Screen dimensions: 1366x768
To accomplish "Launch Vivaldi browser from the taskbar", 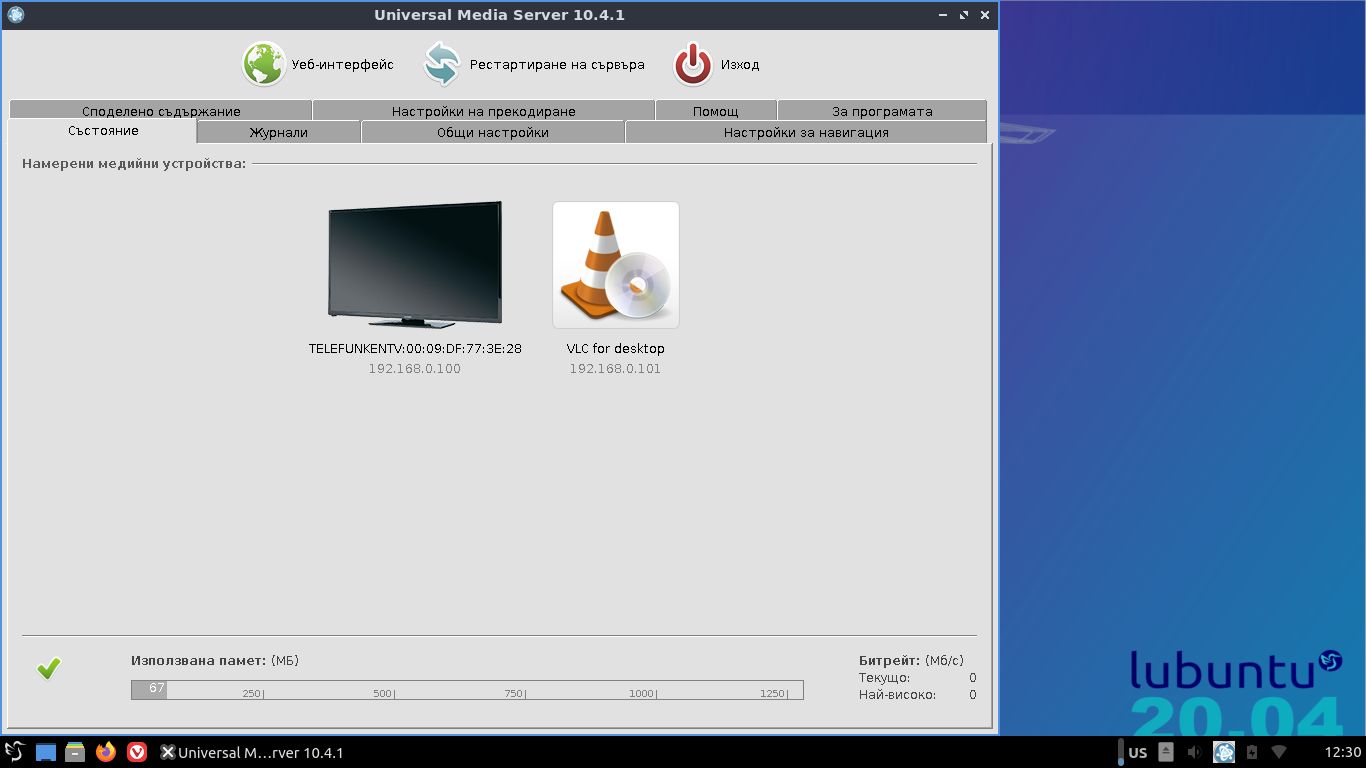I will [x=137, y=752].
